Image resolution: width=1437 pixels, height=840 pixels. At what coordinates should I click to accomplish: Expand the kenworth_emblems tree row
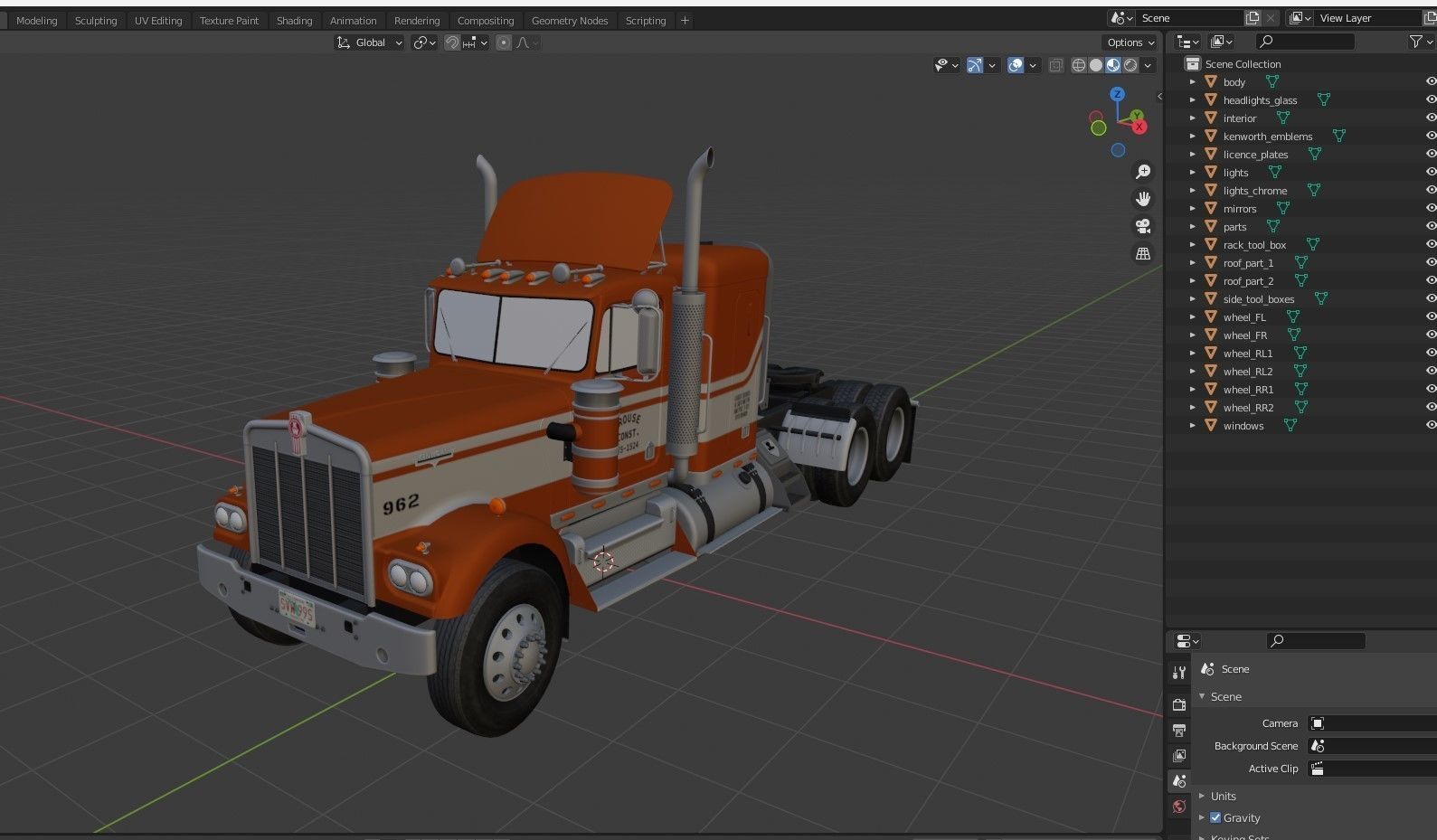[x=1193, y=136]
